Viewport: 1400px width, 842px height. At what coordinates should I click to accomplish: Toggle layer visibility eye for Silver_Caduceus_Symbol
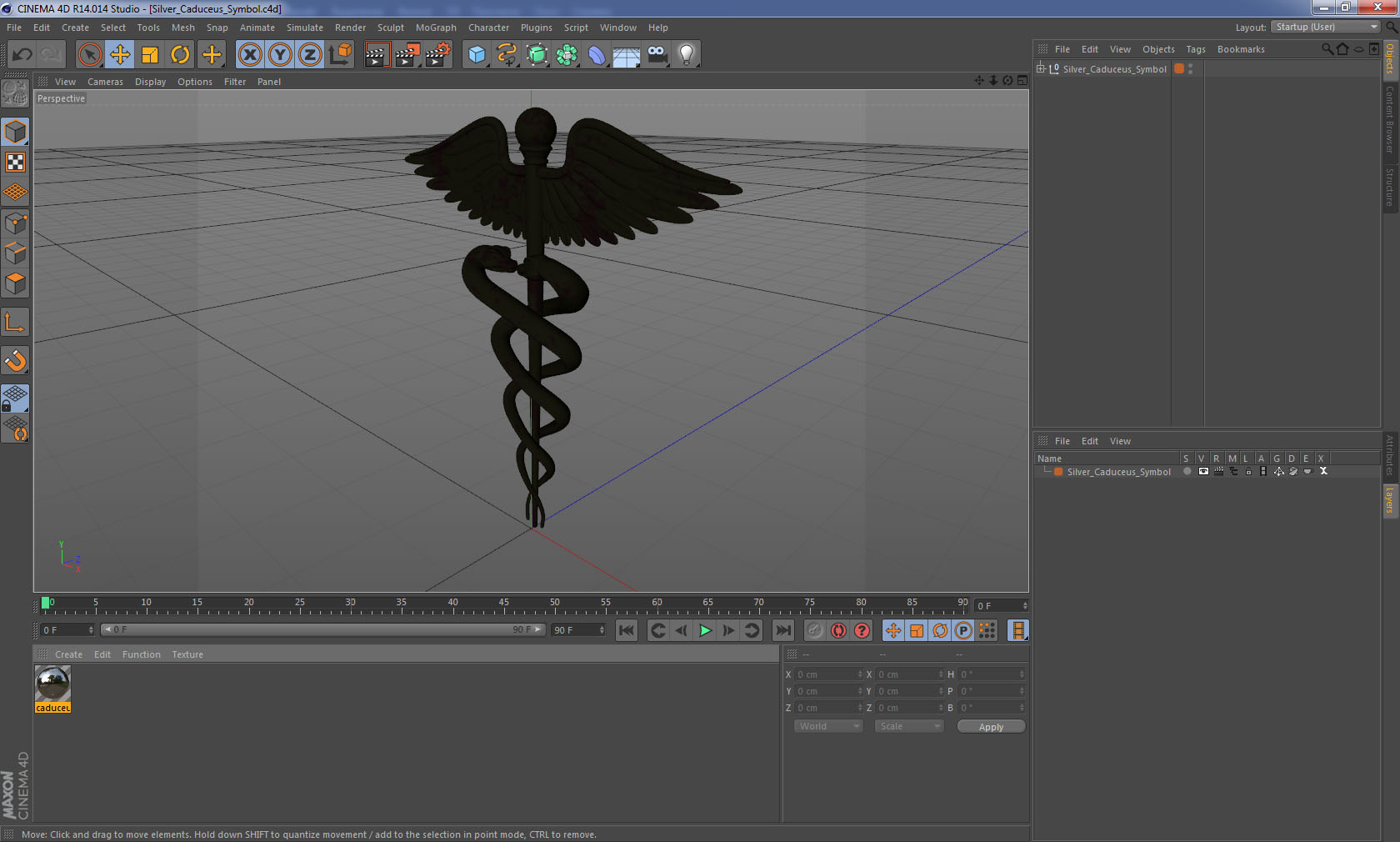1203,471
